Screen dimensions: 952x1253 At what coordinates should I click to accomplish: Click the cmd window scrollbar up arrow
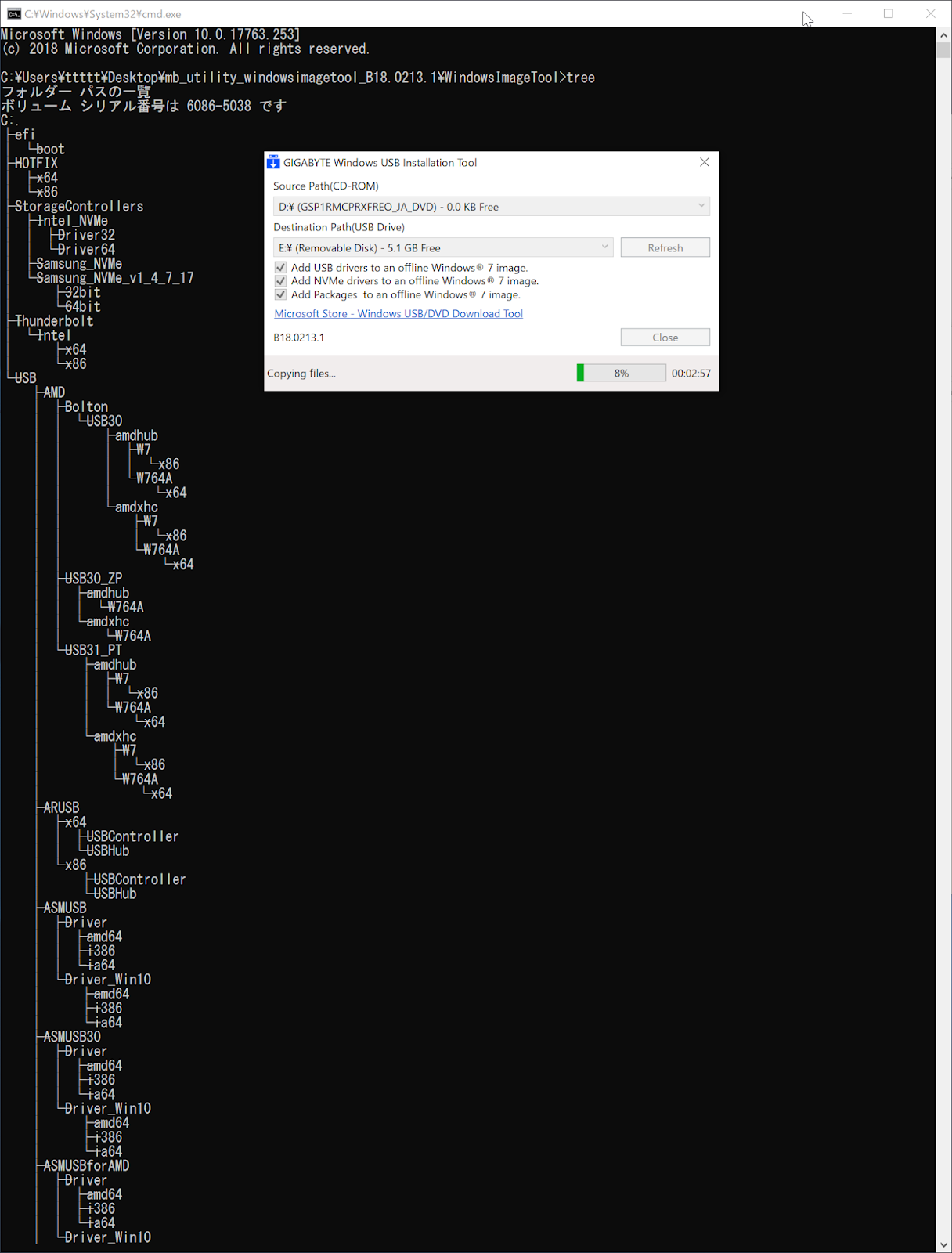click(943, 35)
